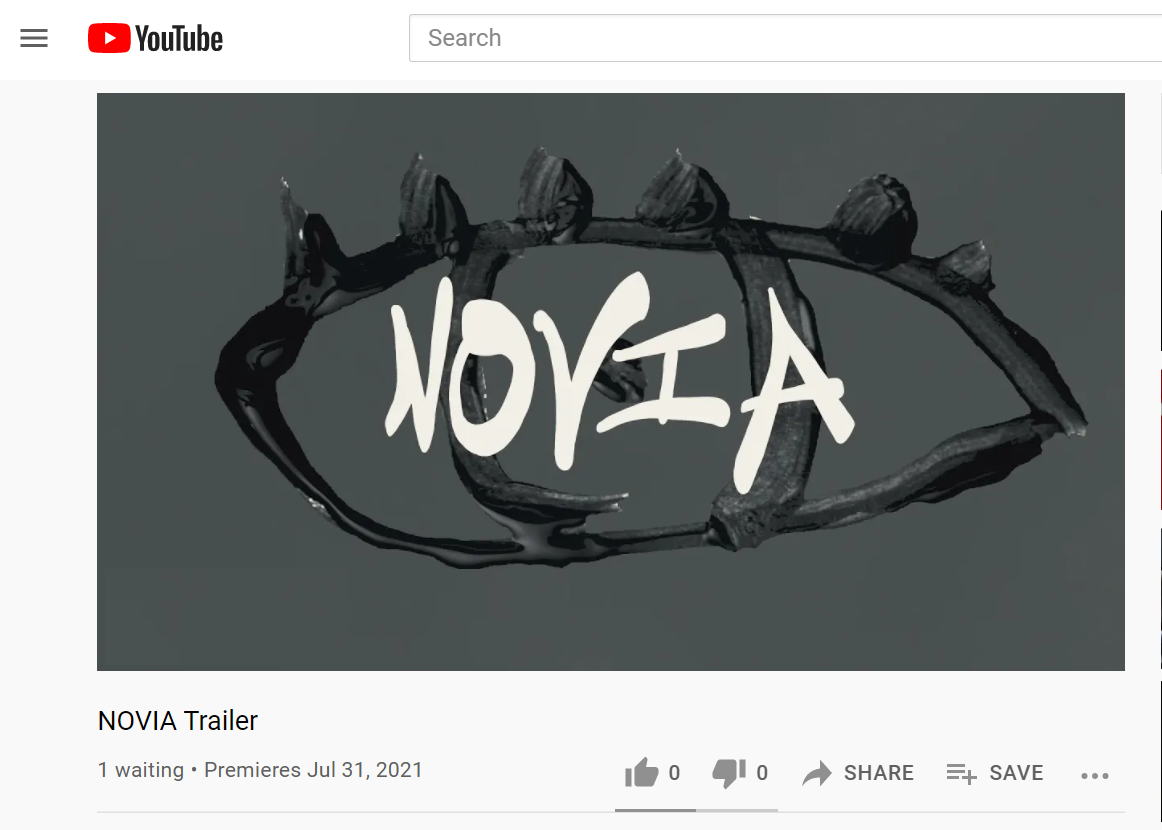Click the light part of like ratio bar
Viewport: 1162px width, 830px height.
737,810
